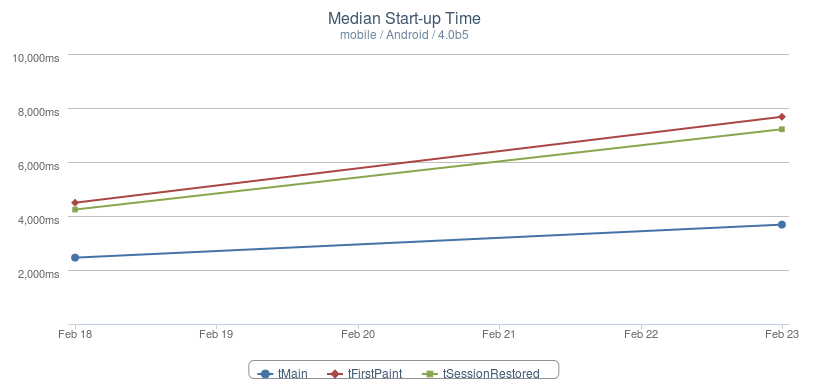Click the mobile / Android / 4.0b5 subtitle
The height and width of the screenshot is (389, 814).
tap(404, 35)
